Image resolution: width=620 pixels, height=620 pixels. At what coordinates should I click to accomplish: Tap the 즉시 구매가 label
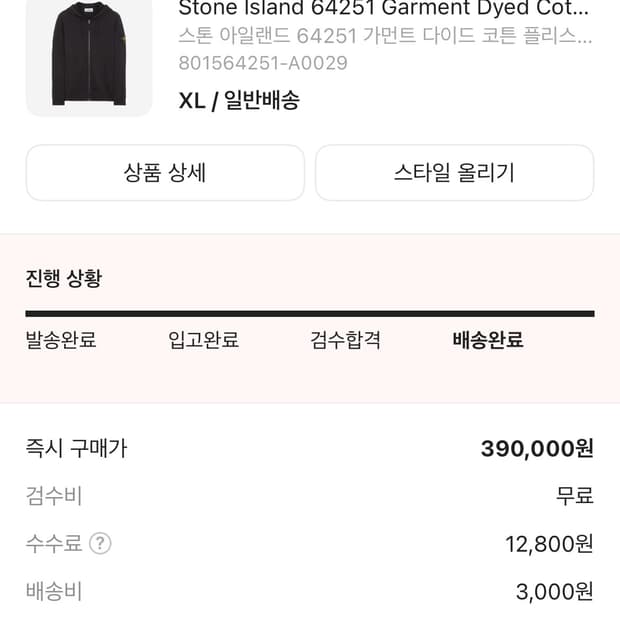pyautogui.click(x=76, y=448)
